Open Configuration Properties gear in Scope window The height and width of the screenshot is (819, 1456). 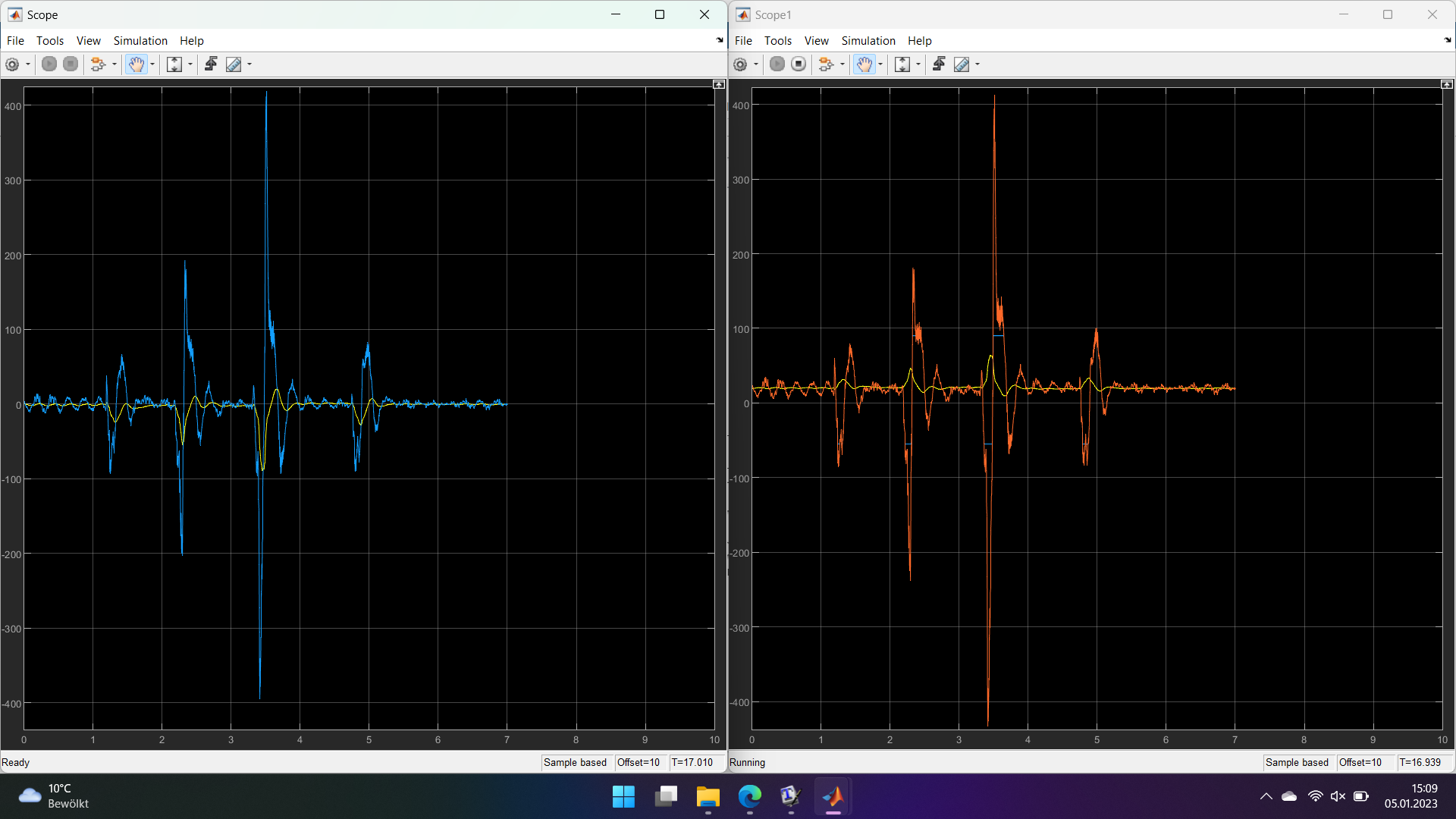point(12,64)
